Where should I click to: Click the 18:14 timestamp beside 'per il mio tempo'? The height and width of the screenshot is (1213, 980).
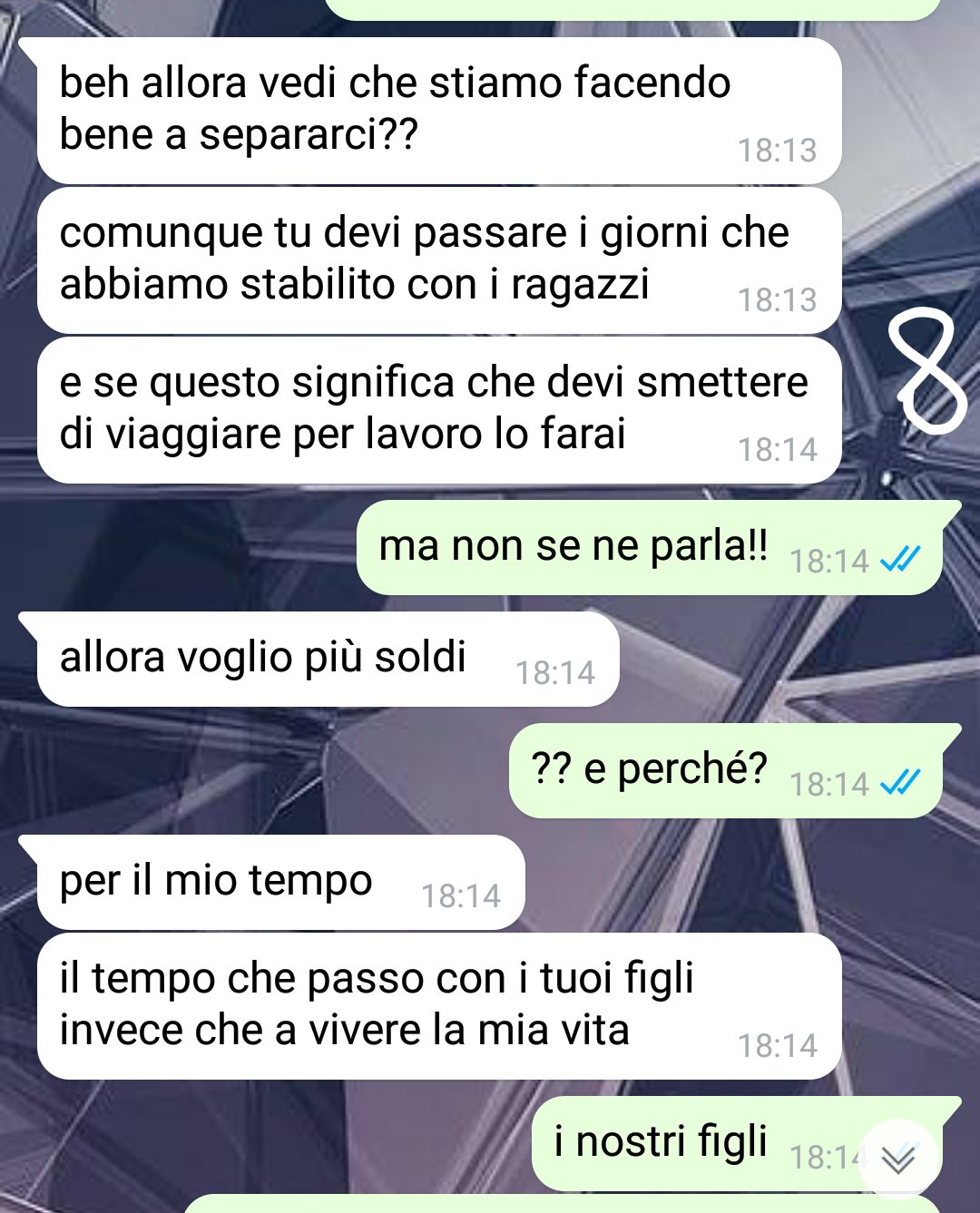tap(461, 896)
